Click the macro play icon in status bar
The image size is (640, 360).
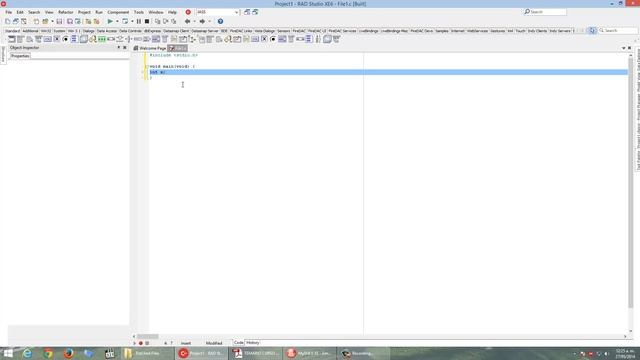[x=134, y=343]
